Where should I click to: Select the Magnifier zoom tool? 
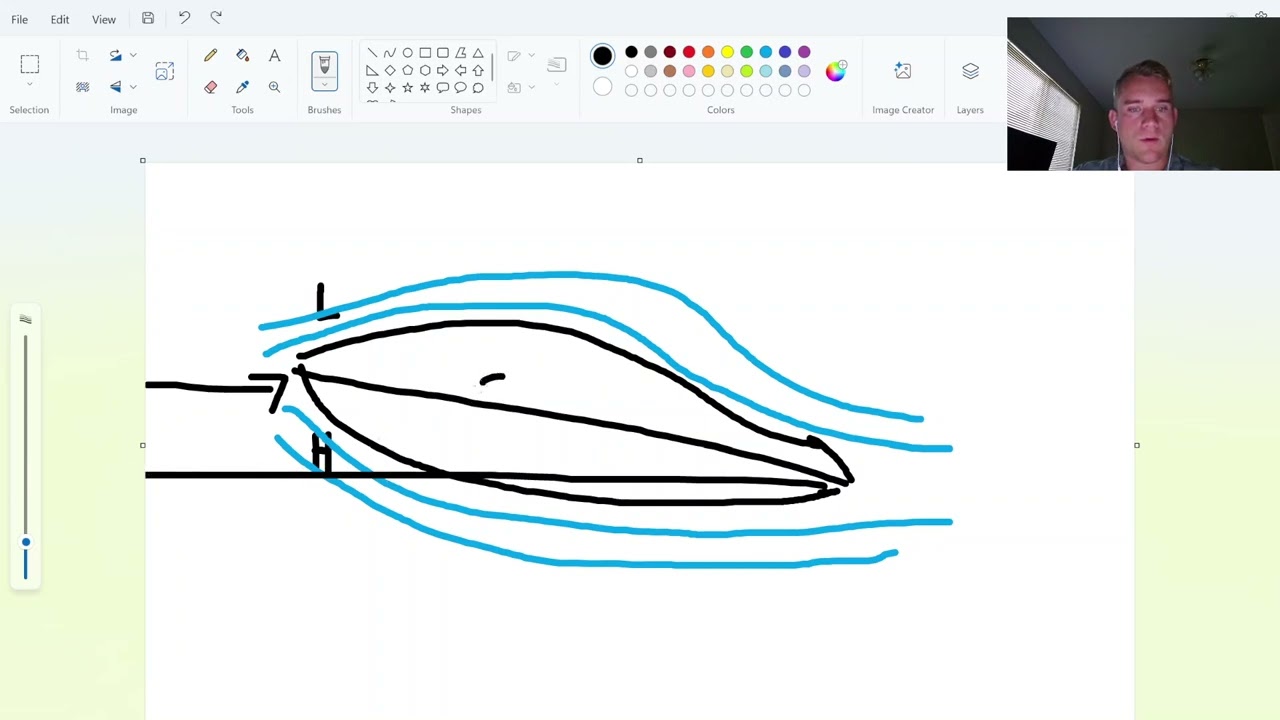point(274,87)
